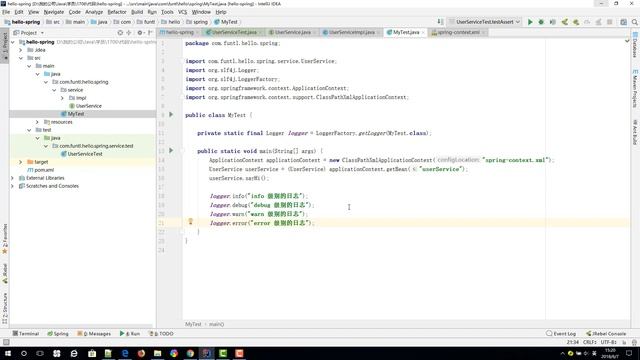
Task: Run the selected configuration with the green play icon
Action: [x=530, y=22]
